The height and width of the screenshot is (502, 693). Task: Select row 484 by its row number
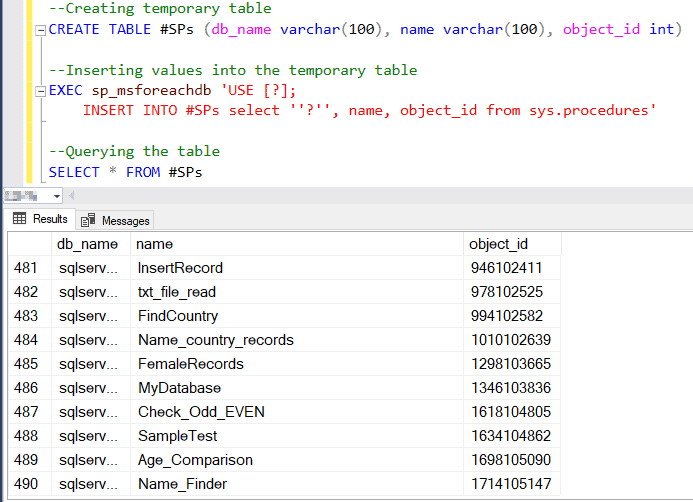click(x=30, y=340)
